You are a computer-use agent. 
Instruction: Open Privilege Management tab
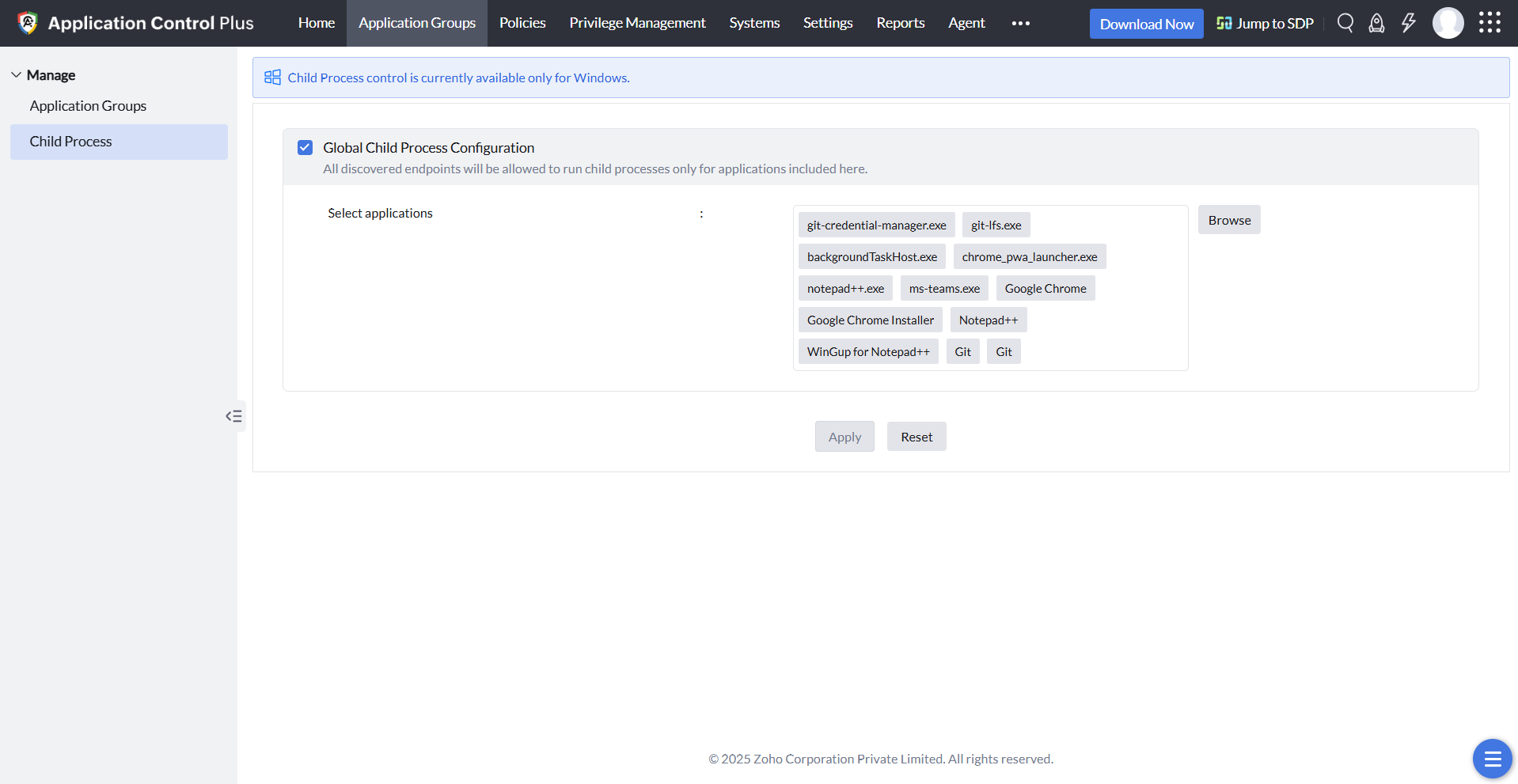637,23
